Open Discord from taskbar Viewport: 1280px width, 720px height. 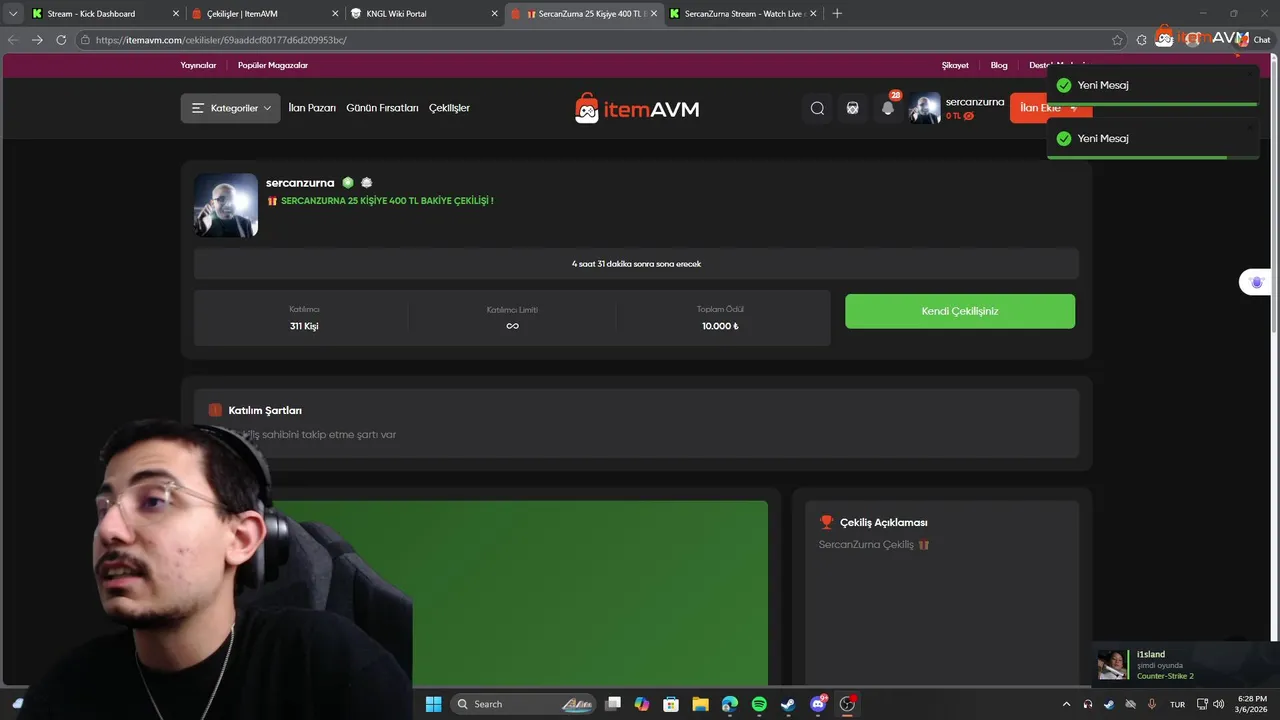(x=818, y=704)
